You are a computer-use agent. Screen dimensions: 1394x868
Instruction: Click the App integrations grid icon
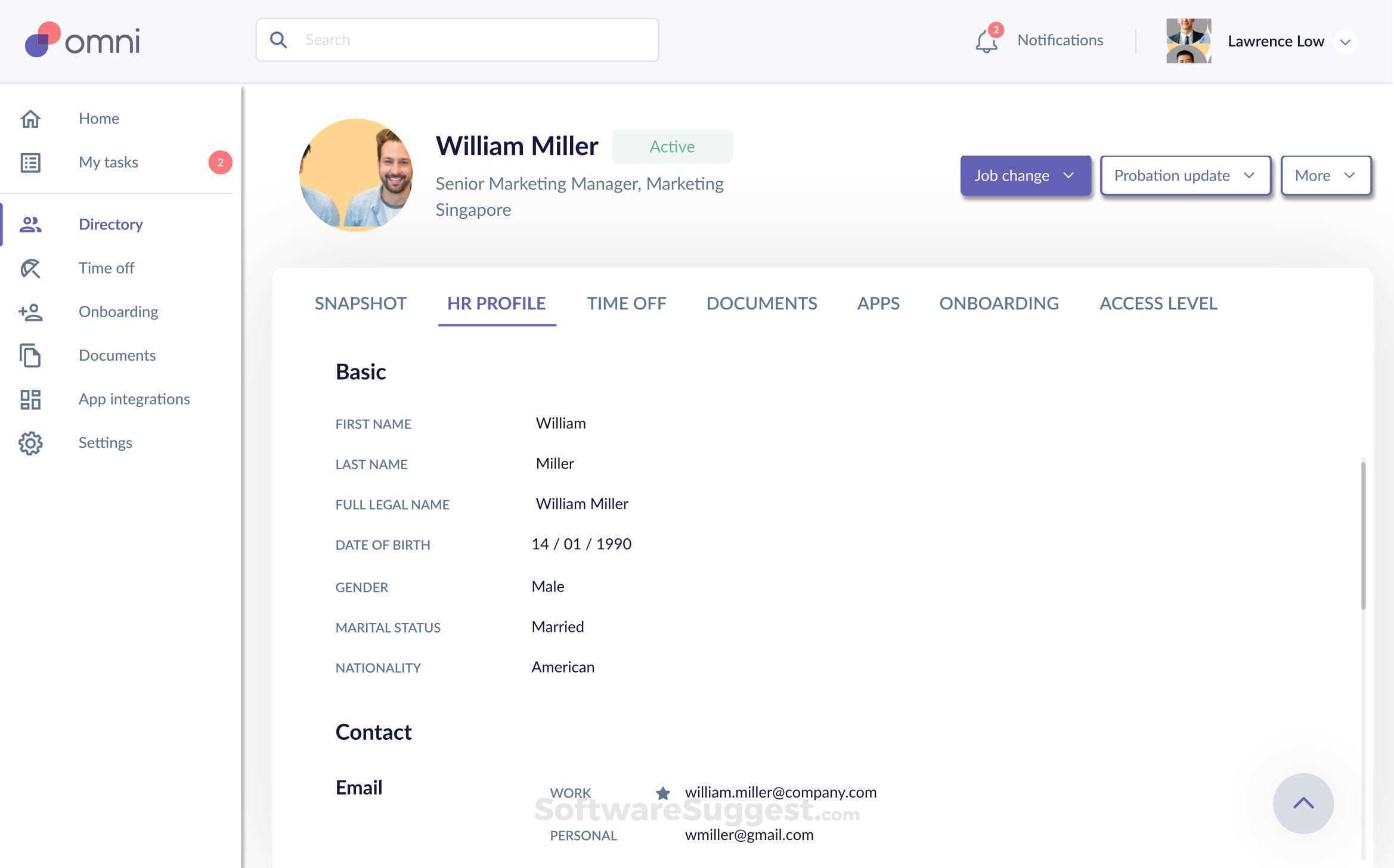30,399
